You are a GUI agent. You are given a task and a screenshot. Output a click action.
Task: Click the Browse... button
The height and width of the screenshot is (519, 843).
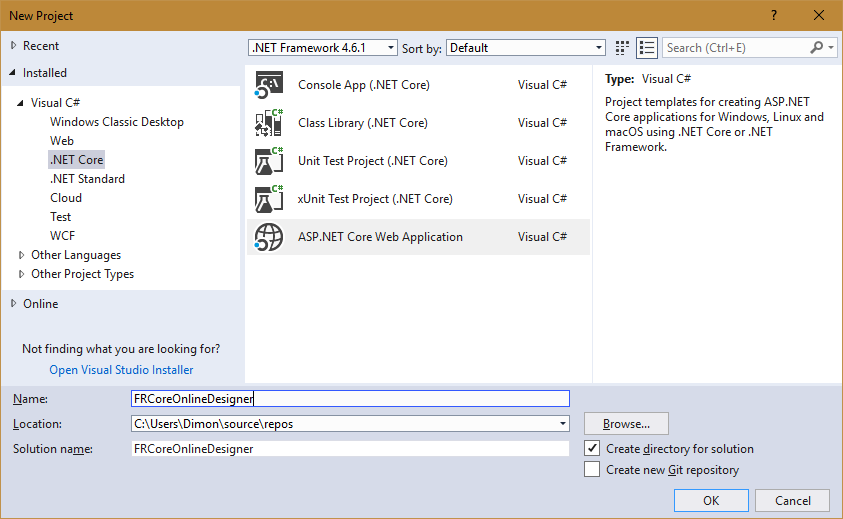point(626,424)
